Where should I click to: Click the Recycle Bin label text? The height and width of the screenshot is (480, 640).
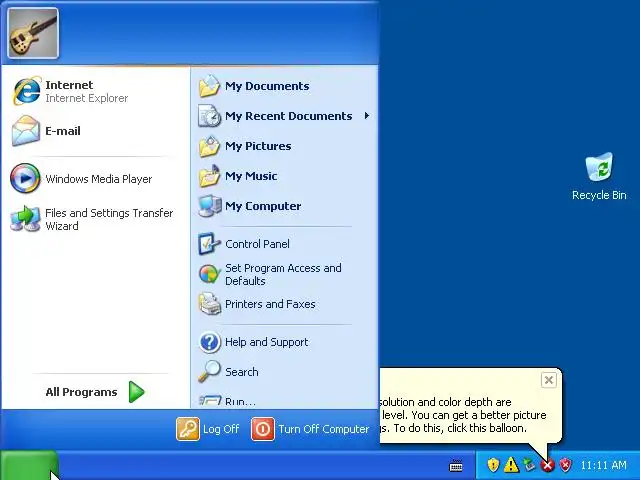coord(599,195)
